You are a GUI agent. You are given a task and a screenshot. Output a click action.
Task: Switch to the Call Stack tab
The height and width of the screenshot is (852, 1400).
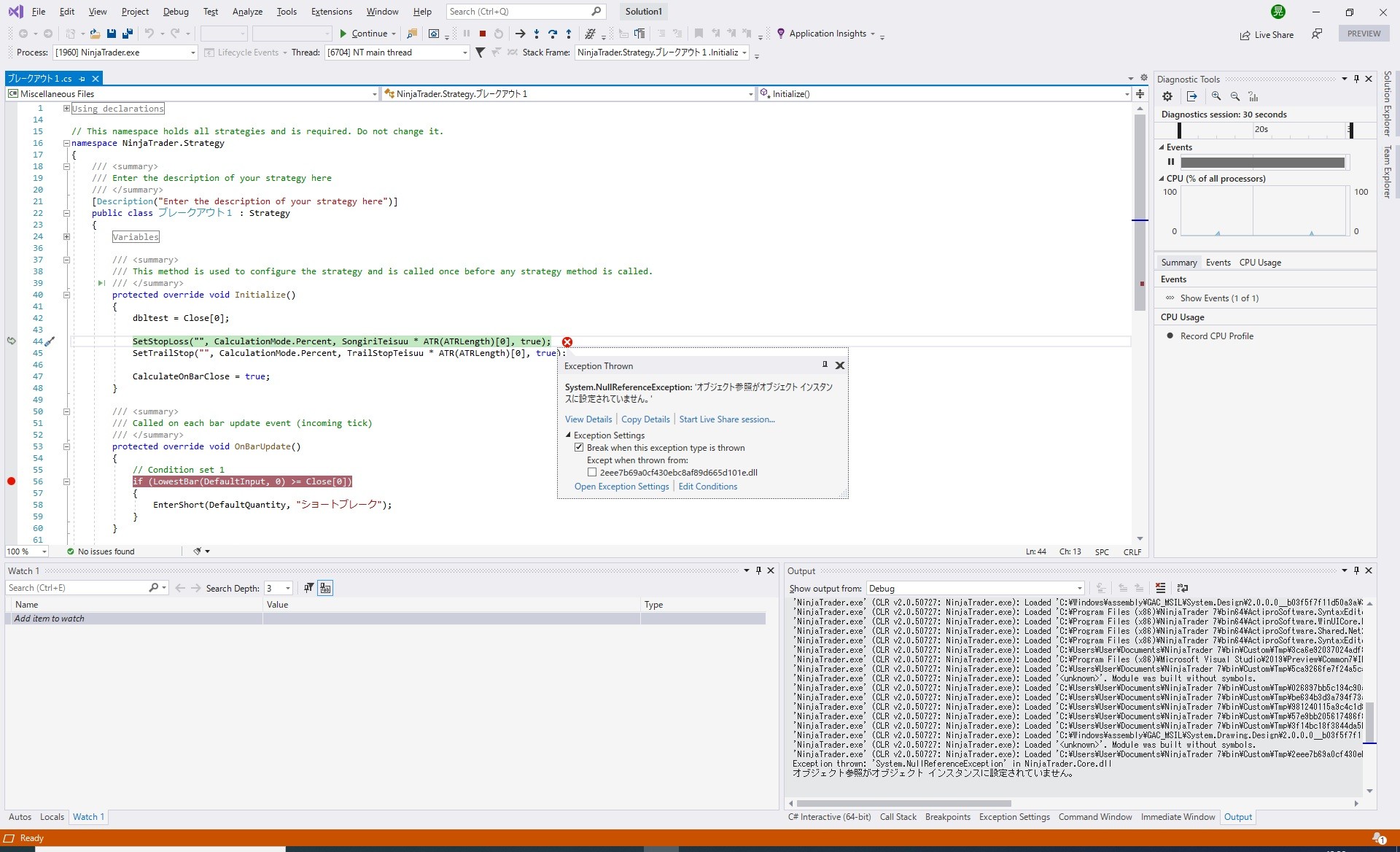(x=898, y=817)
